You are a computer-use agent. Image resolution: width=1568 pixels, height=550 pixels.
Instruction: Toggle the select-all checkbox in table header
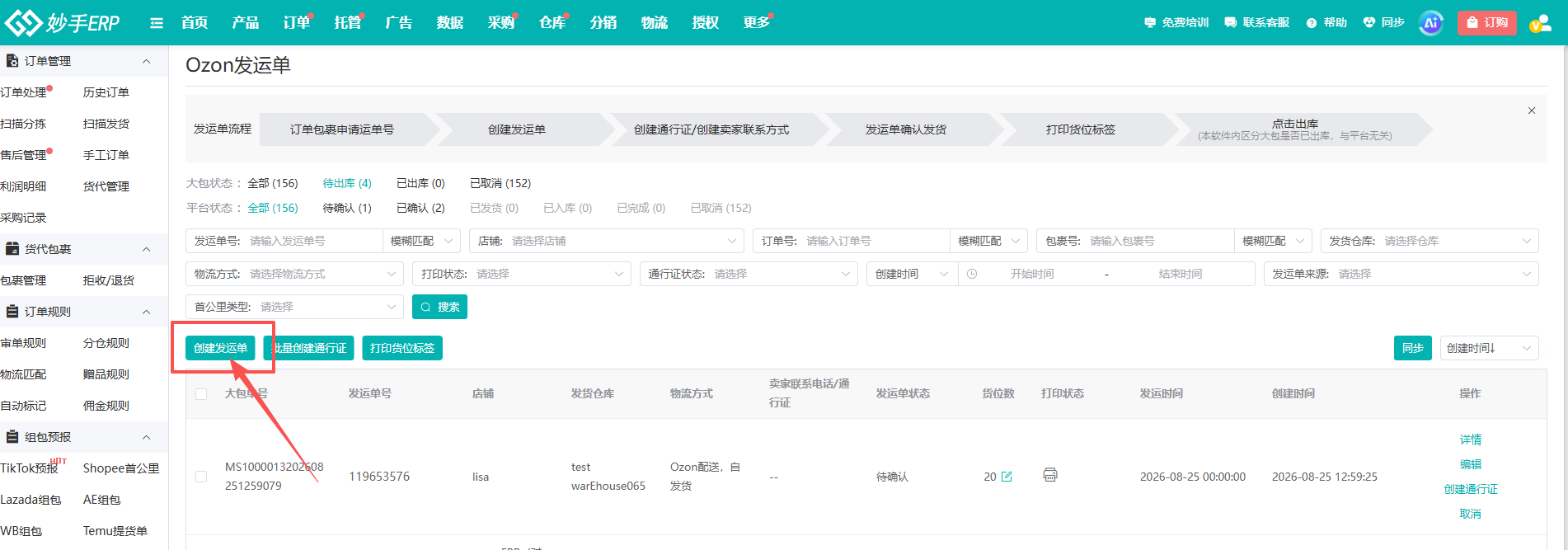(x=201, y=394)
